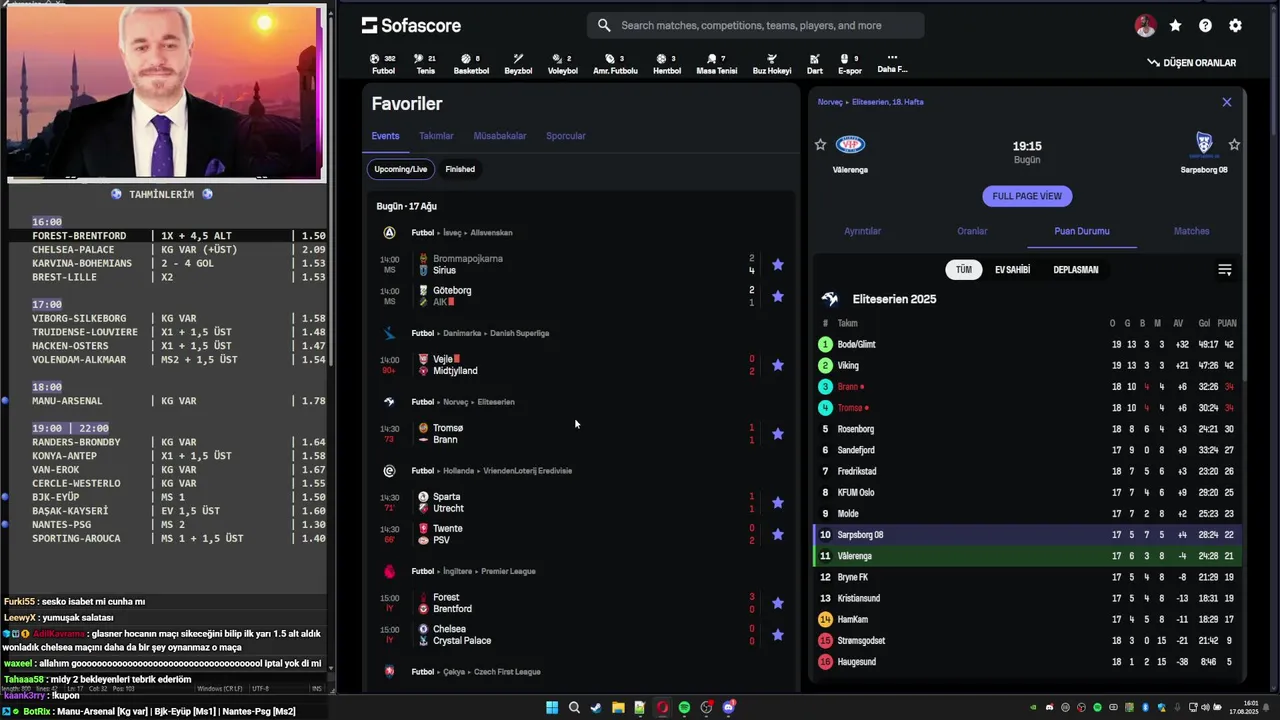The image size is (1280, 720).
Task: Click the Vålerenga team logo
Action: point(850,145)
